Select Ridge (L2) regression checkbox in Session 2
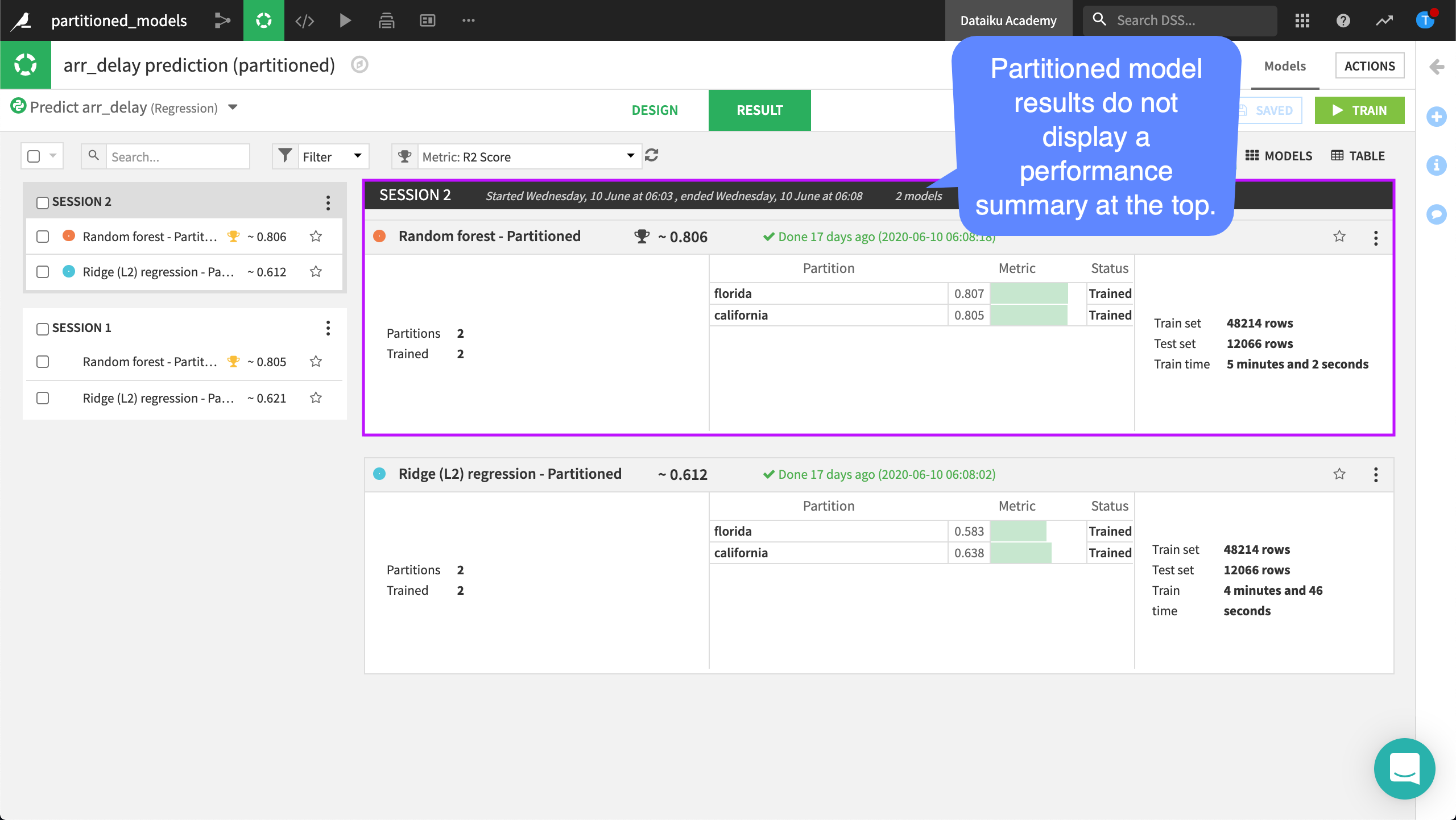 click(x=43, y=272)
